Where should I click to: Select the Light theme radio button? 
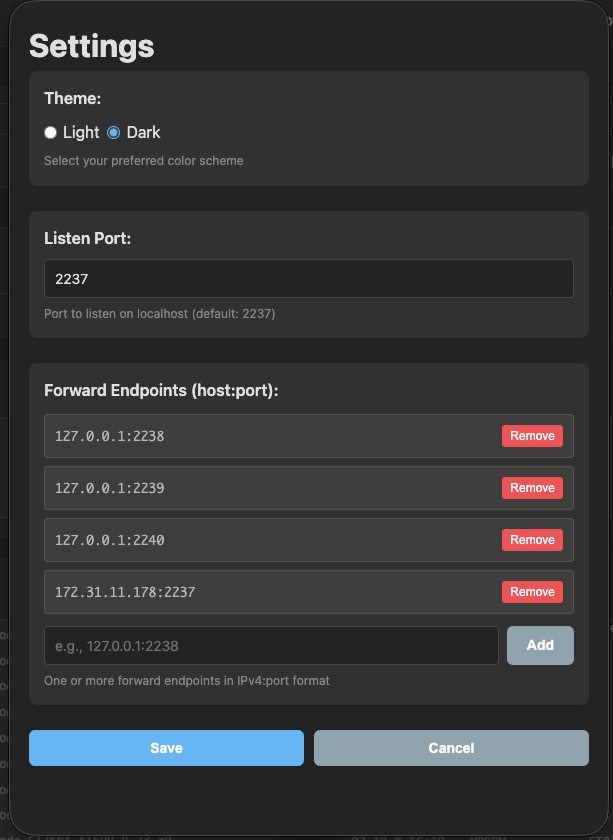[50, 132]
